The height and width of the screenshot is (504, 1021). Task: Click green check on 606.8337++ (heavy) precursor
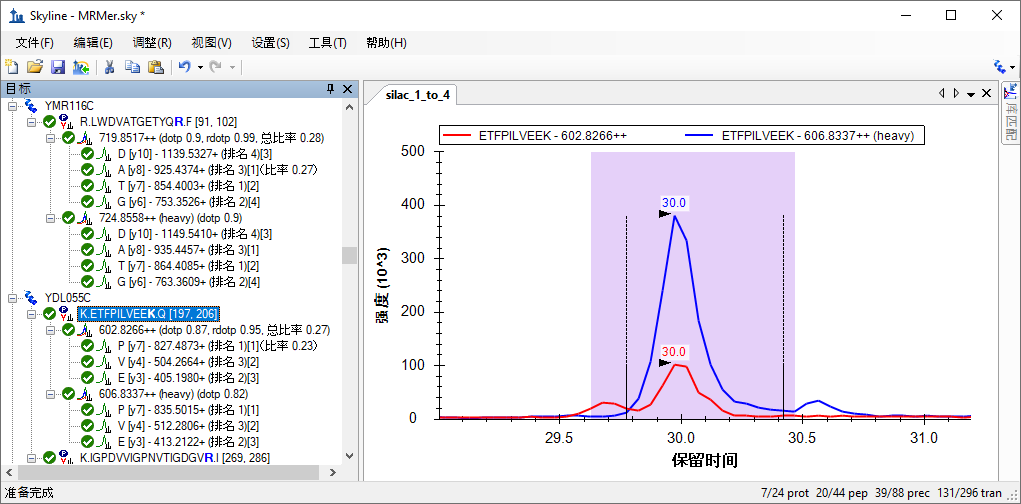68,394
